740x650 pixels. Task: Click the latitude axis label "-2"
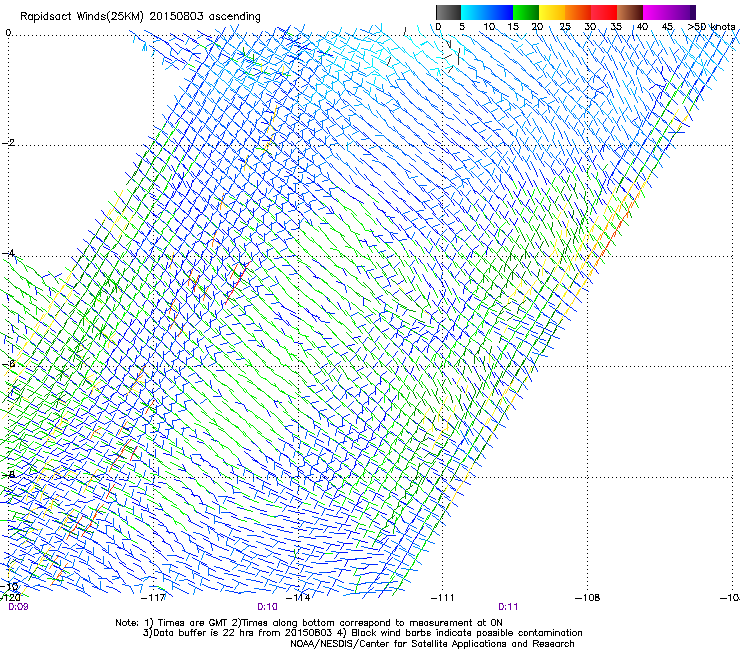8,143
